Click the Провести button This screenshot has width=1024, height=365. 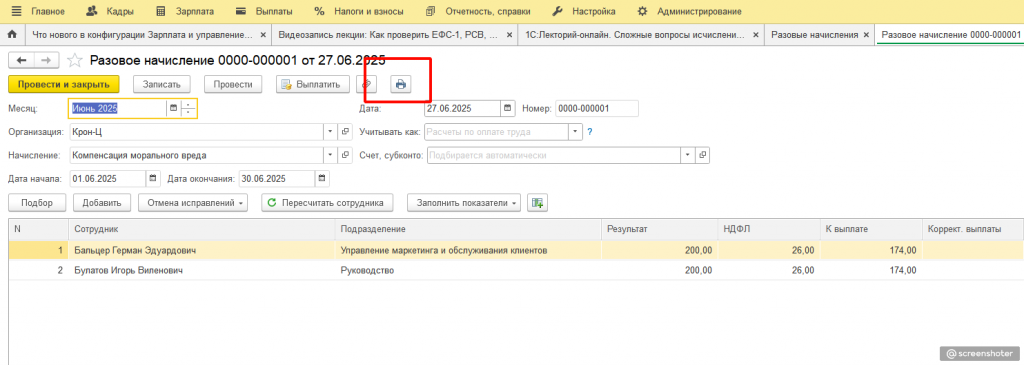pos(232,84)
